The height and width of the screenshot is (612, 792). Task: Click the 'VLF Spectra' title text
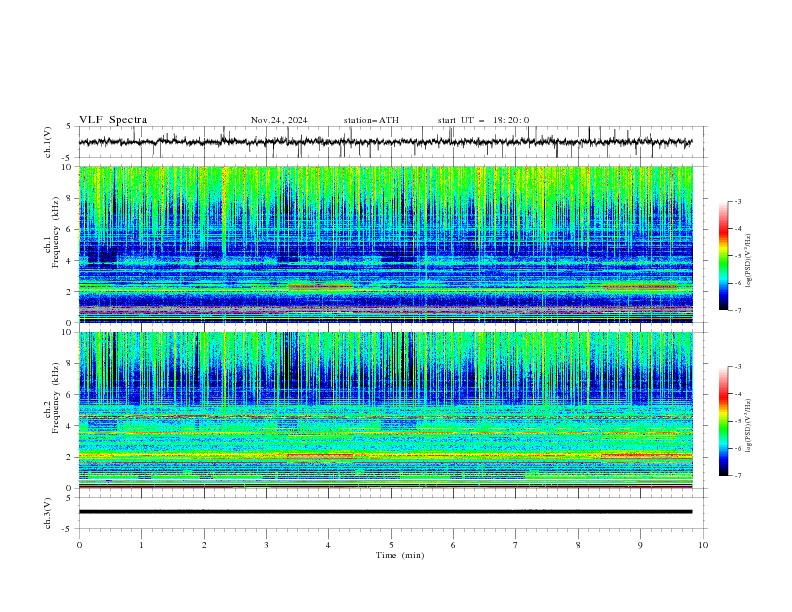pyautogui.click(x=113, y=120)
